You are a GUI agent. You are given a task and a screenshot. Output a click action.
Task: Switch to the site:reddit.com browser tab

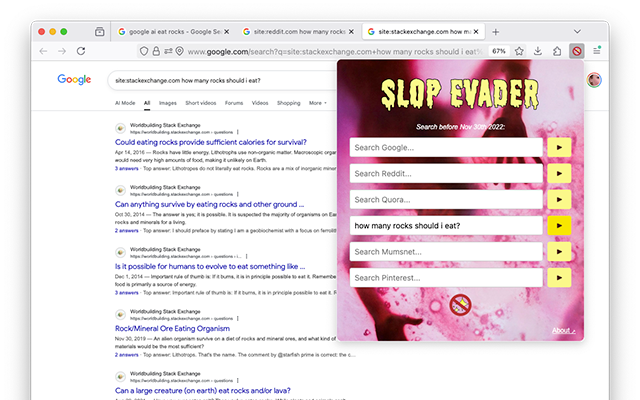pos(300,32)
